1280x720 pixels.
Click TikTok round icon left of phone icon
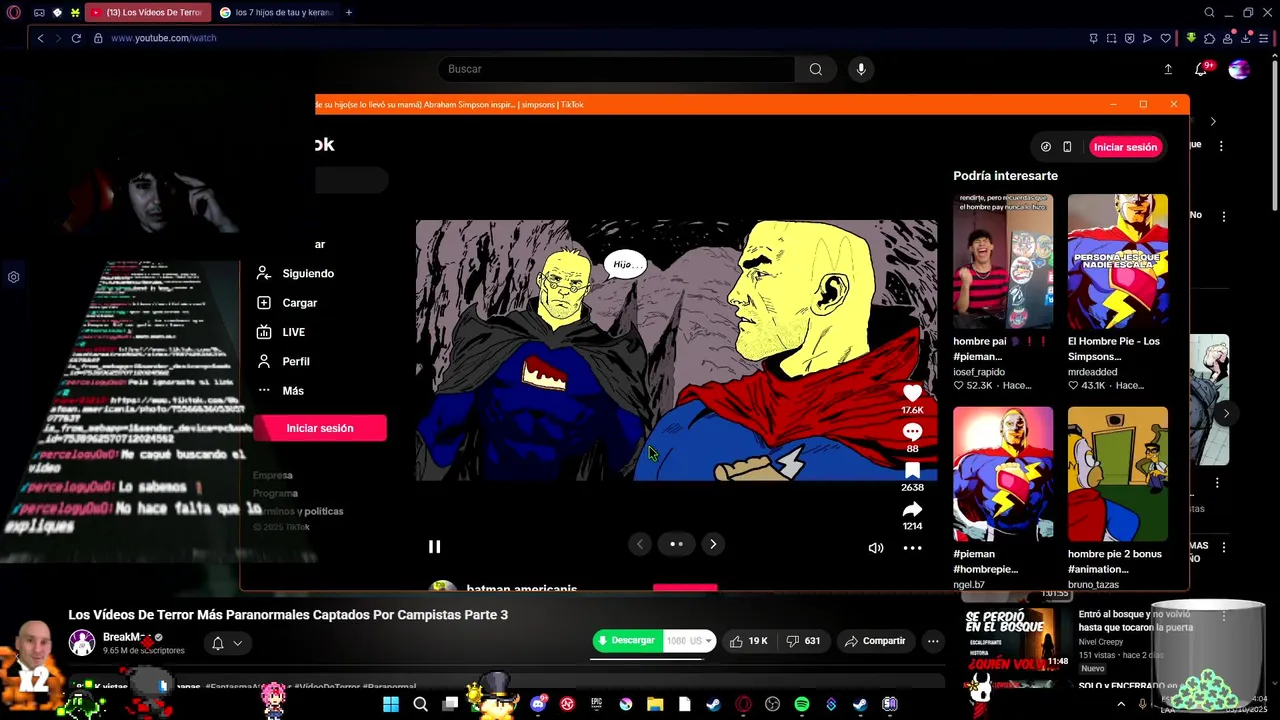point(1046,147)
